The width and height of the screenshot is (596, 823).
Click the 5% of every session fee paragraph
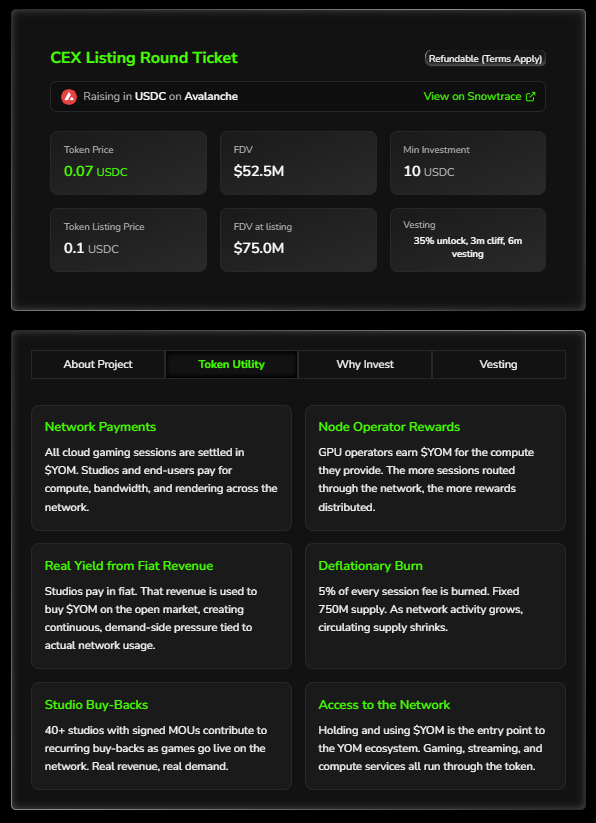pyautogui.click(x=421, y=609)
